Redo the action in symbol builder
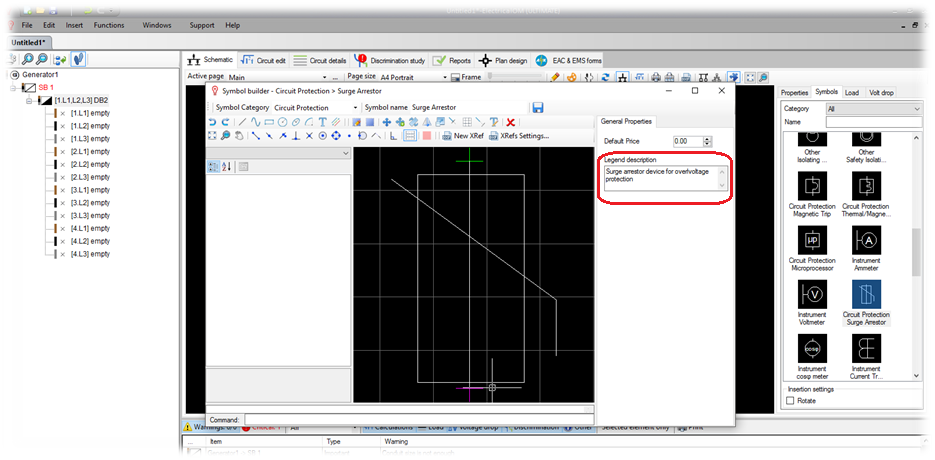Image resolution: width=935 pixels, height=460 pixels. pyautogui.click(x=225, y=122)
